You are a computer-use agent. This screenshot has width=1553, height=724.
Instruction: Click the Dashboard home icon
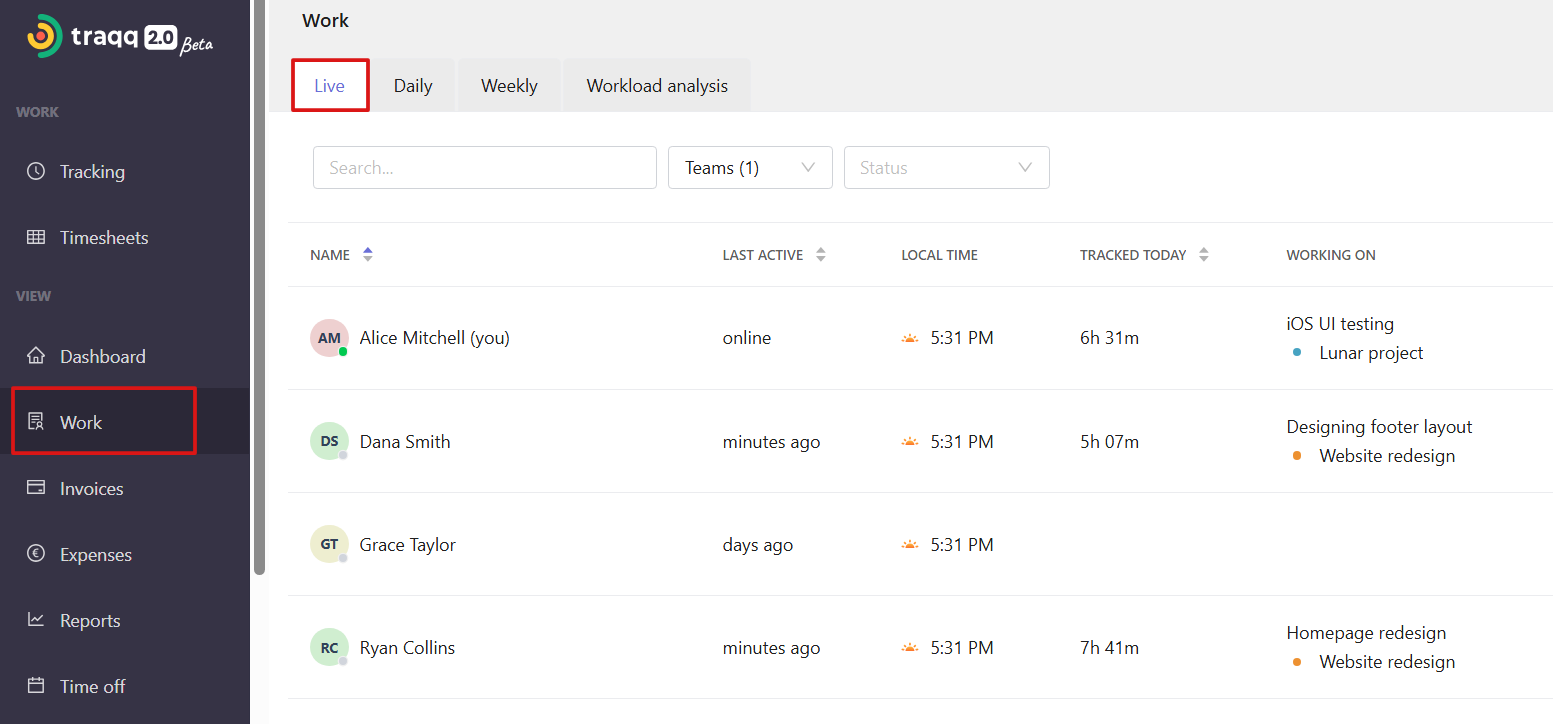pos(36,356)
